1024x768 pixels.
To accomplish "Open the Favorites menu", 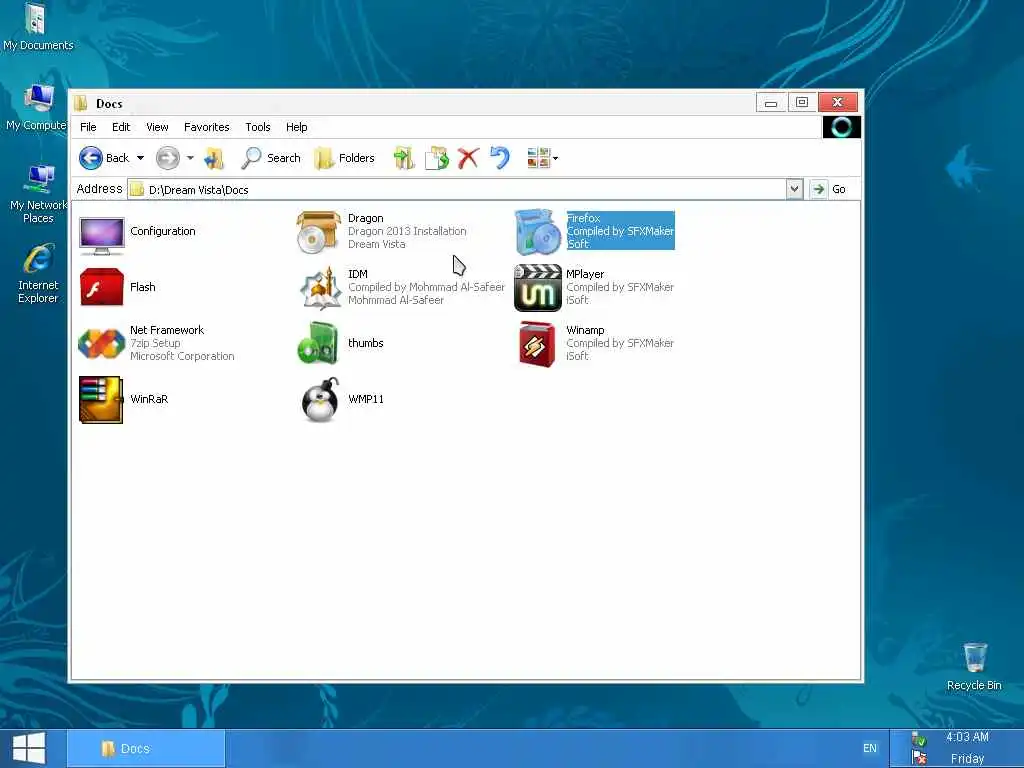I will point(206,127).
